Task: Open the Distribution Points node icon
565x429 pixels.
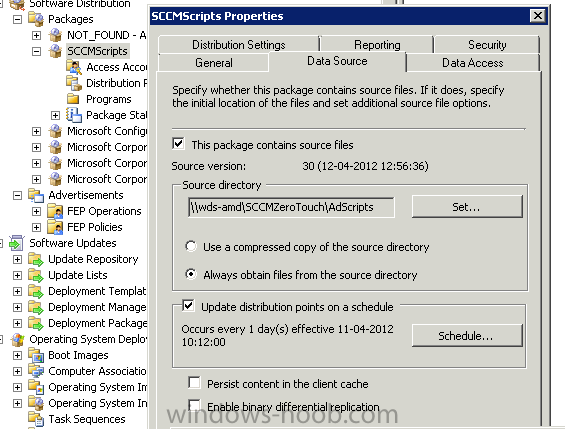Action: click(74, 83)
